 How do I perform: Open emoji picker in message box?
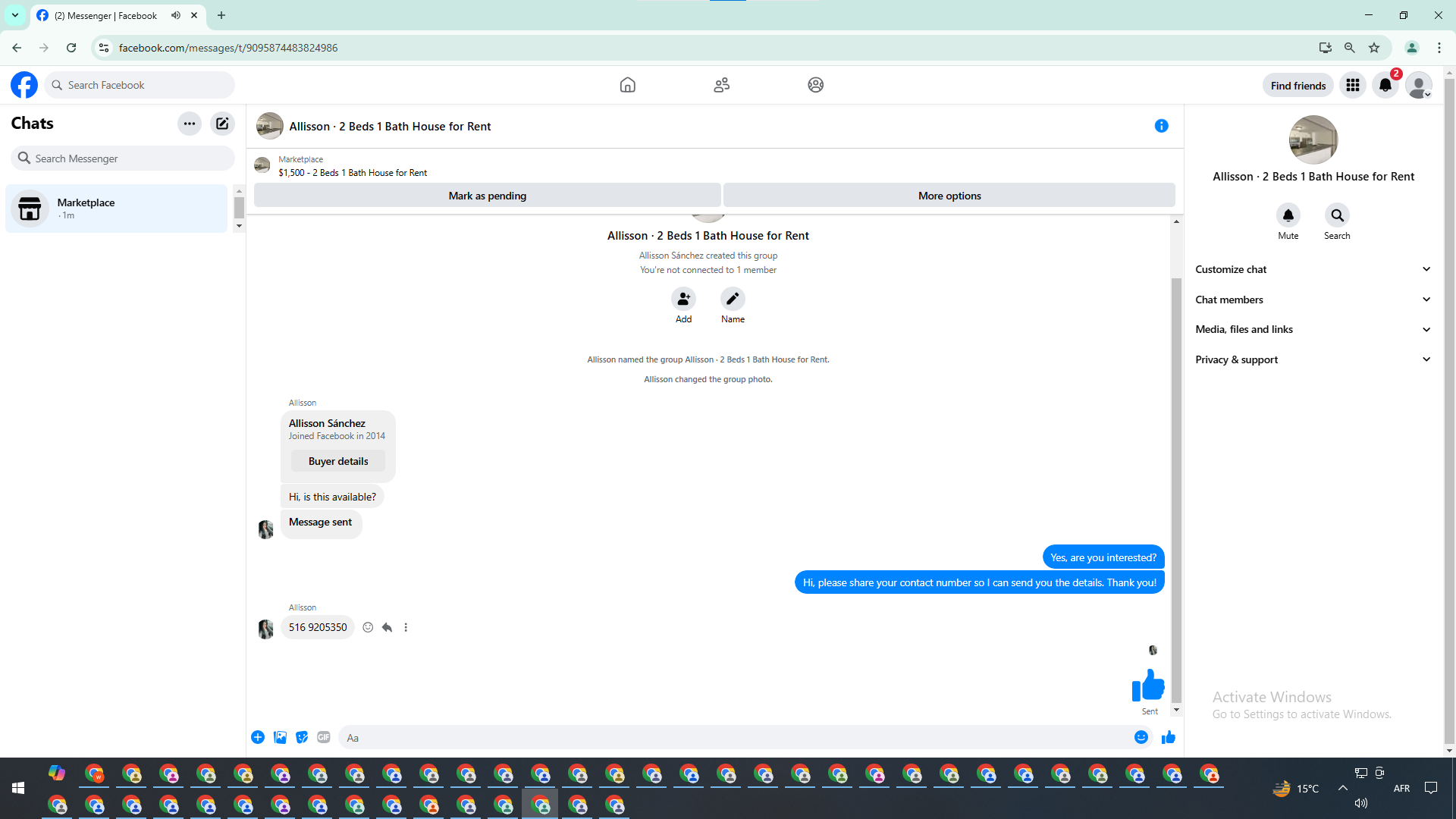(x=1141, y=737)
